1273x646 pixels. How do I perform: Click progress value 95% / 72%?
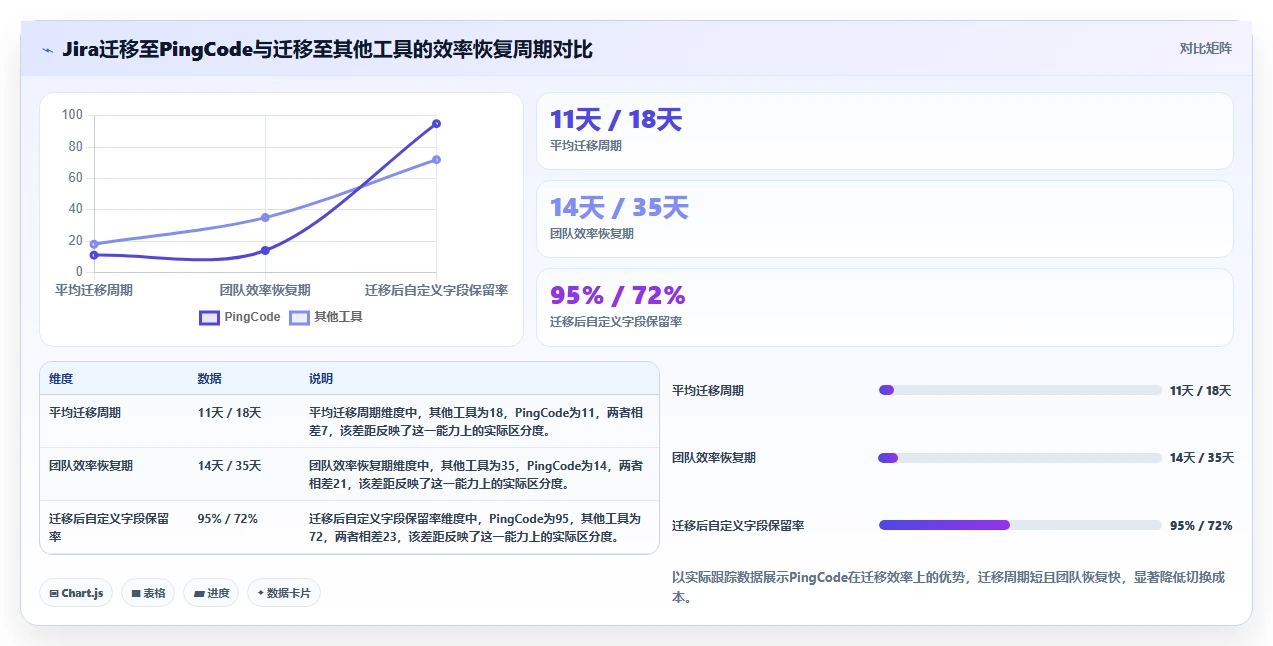[1200, 525]
